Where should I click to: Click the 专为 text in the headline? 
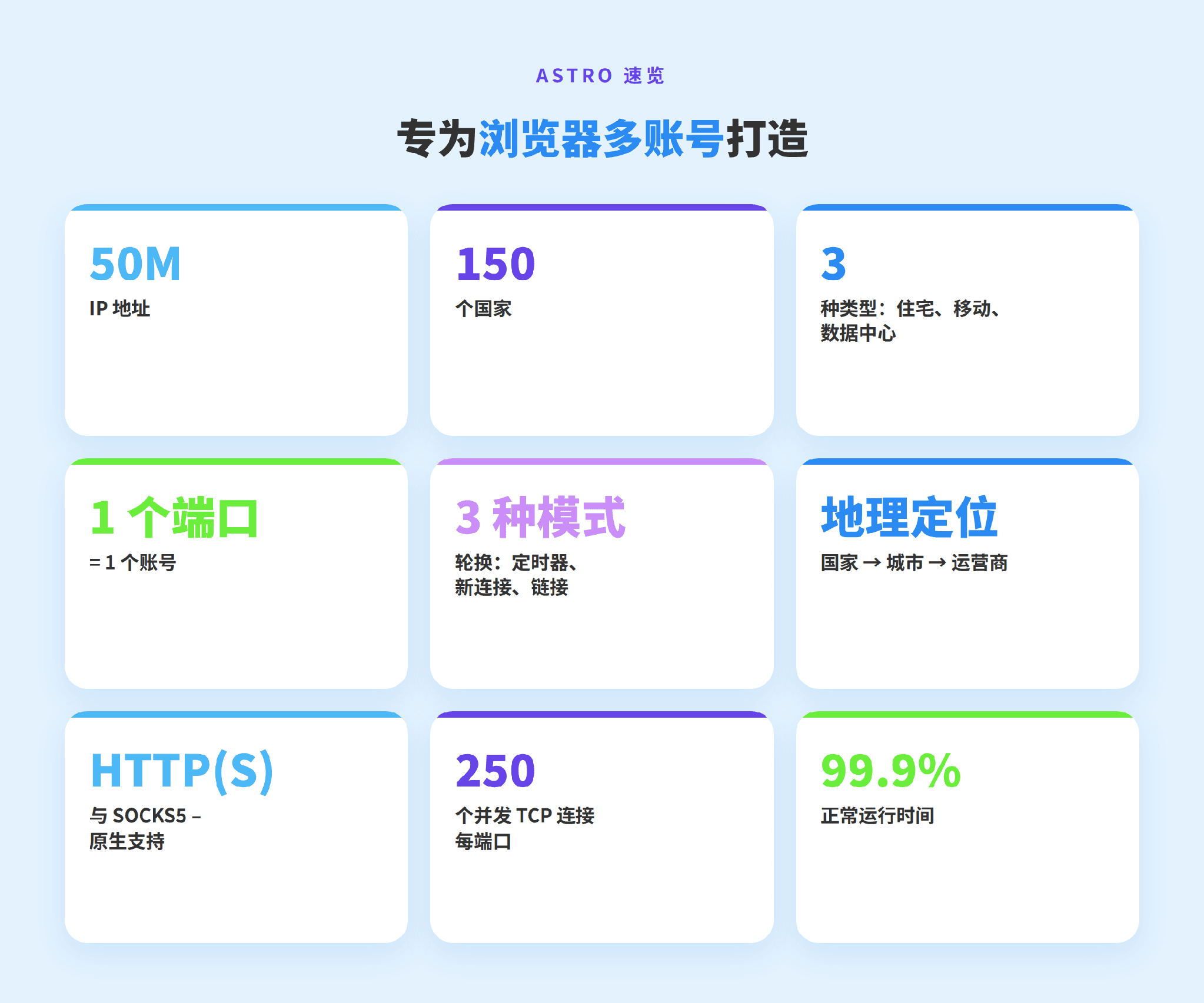pos(437,139)
